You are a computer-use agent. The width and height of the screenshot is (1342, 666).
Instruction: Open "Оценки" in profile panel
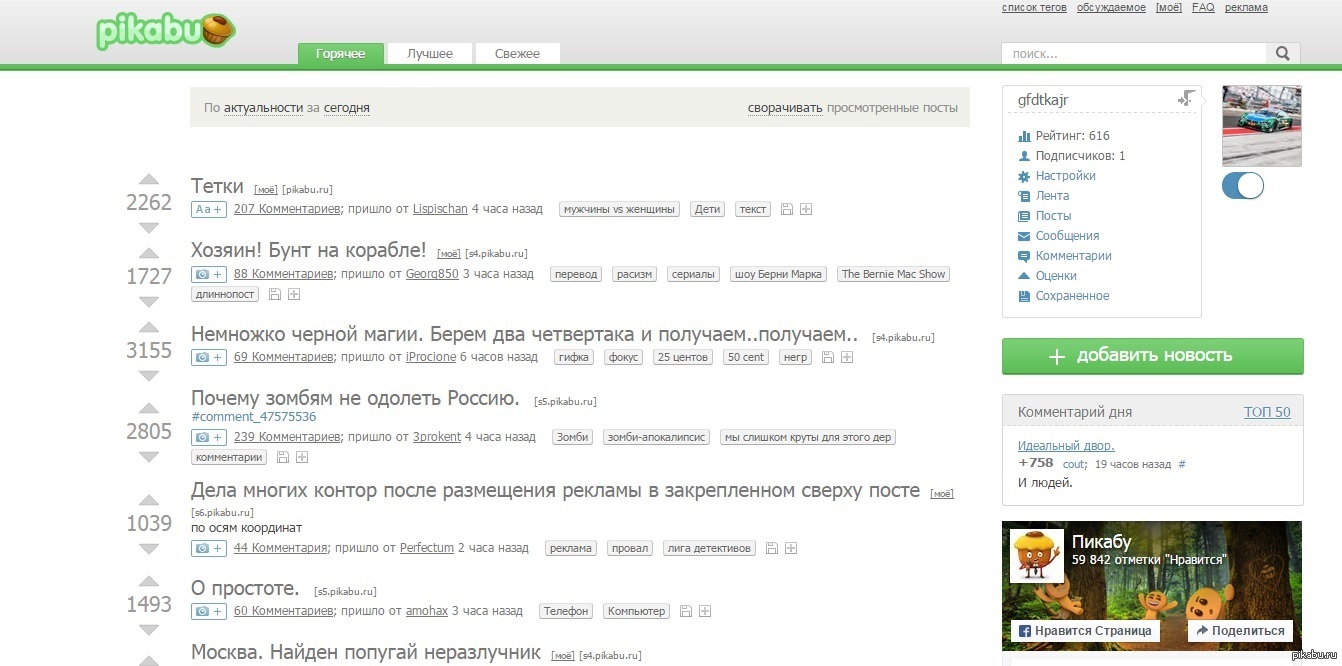1056,276
